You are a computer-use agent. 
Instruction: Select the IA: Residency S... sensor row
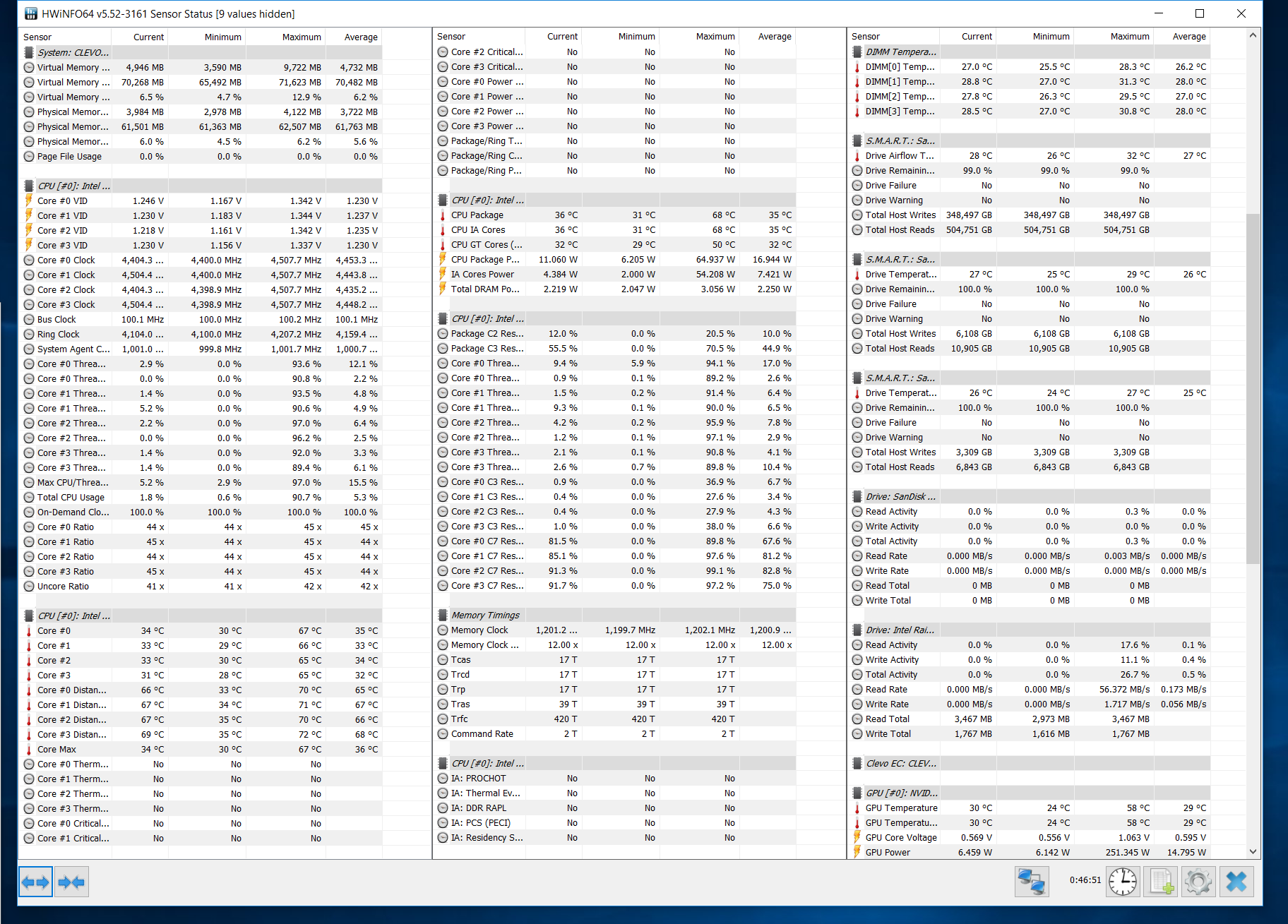point(614,838)
